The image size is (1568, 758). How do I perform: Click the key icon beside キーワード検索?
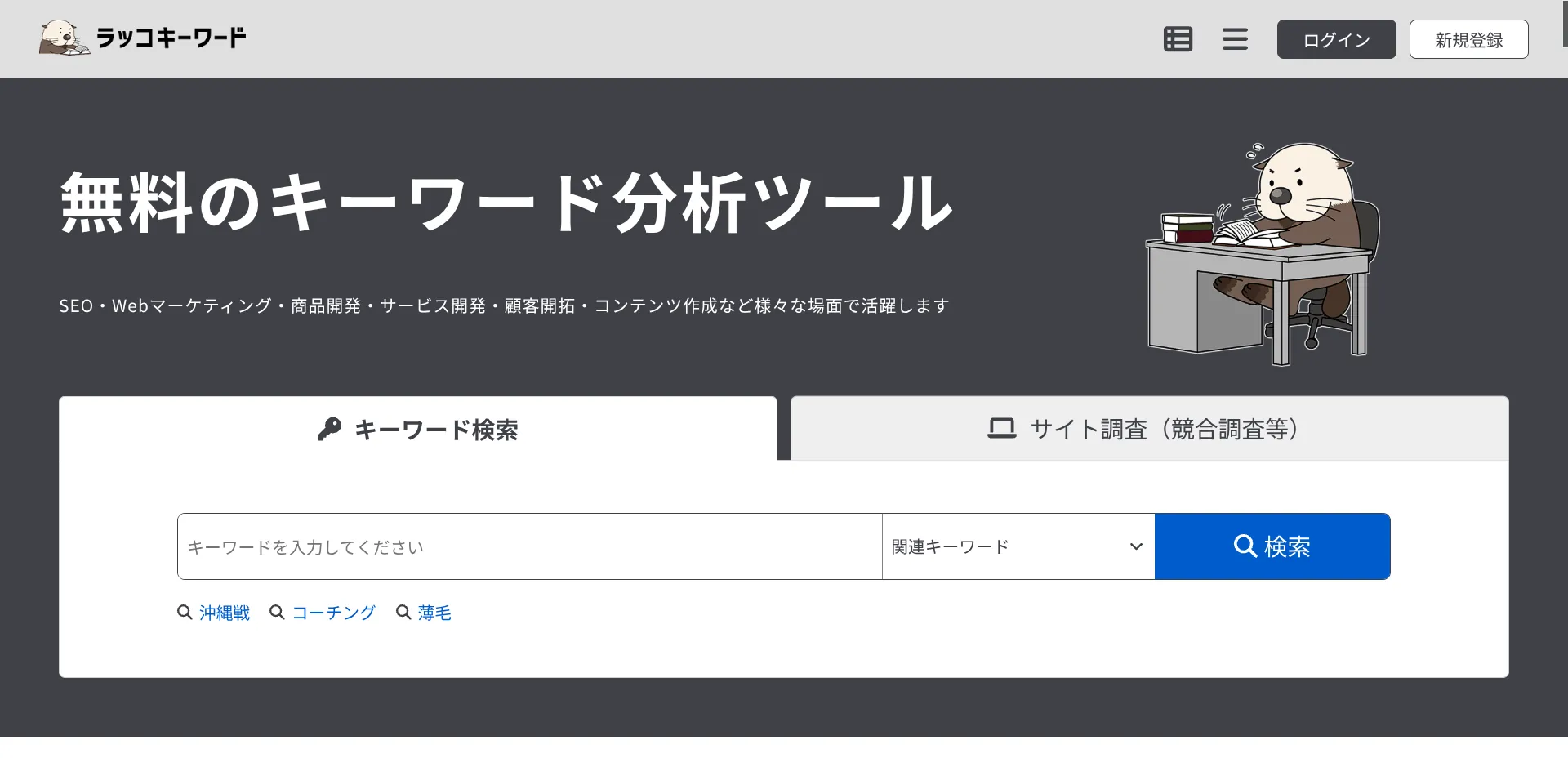[329, 429]
